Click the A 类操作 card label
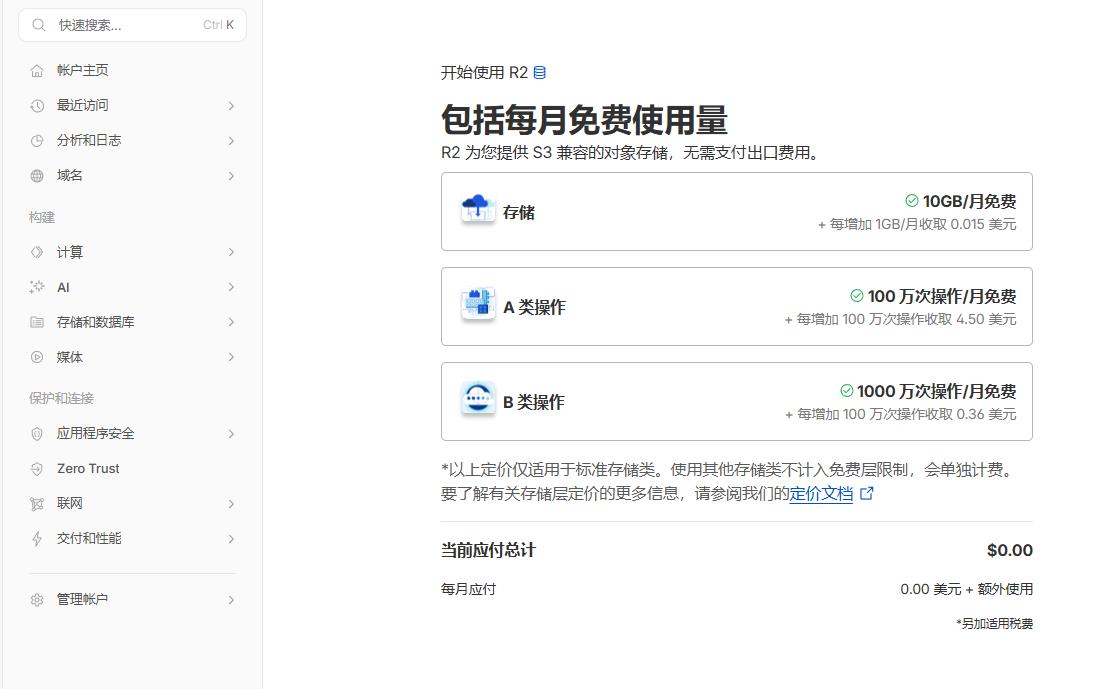This screenshot has height=689, width=1100. pyautogui.click(x=534, y=307)
